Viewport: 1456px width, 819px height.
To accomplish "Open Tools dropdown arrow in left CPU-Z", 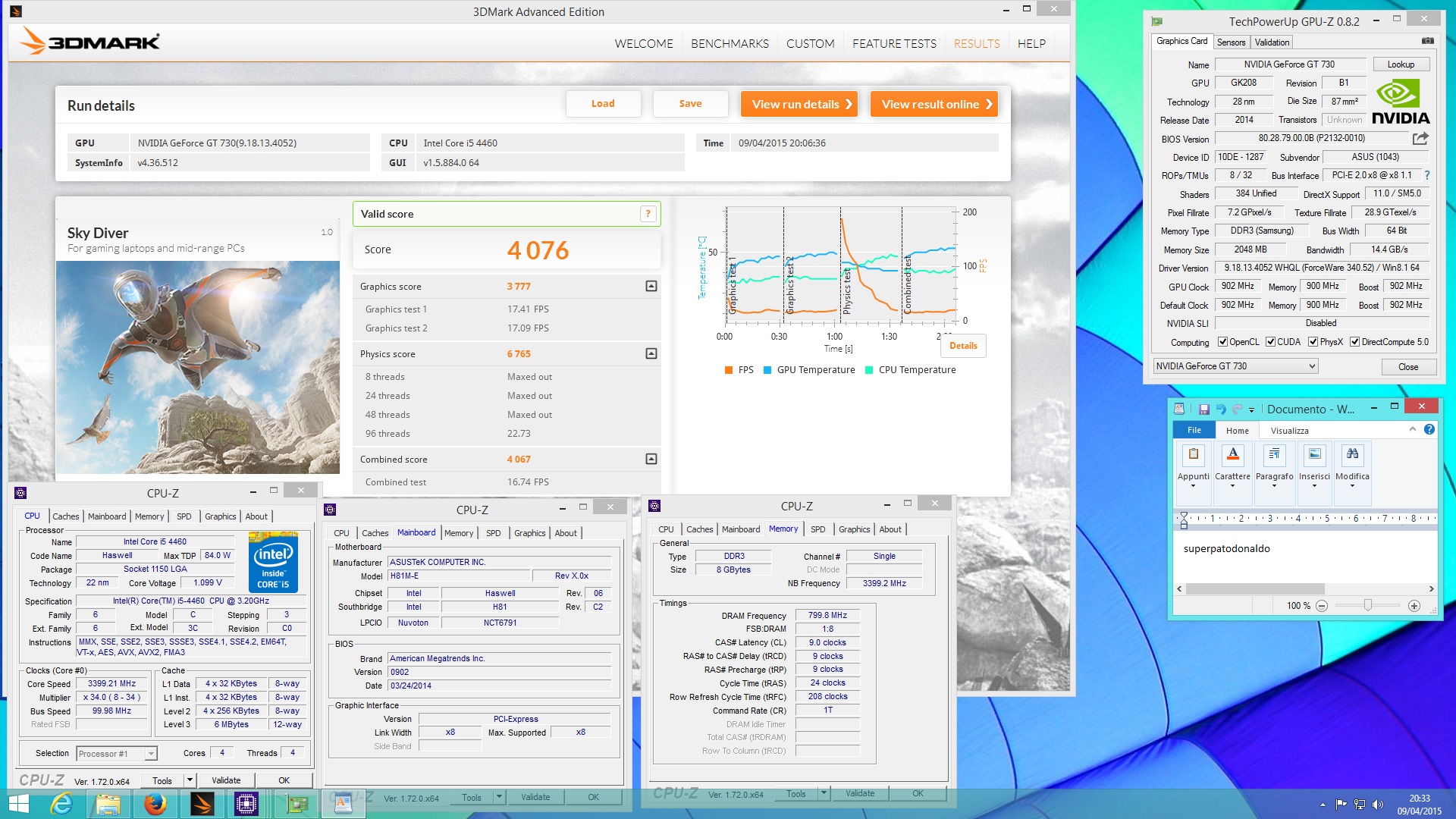I will (189, 780).
